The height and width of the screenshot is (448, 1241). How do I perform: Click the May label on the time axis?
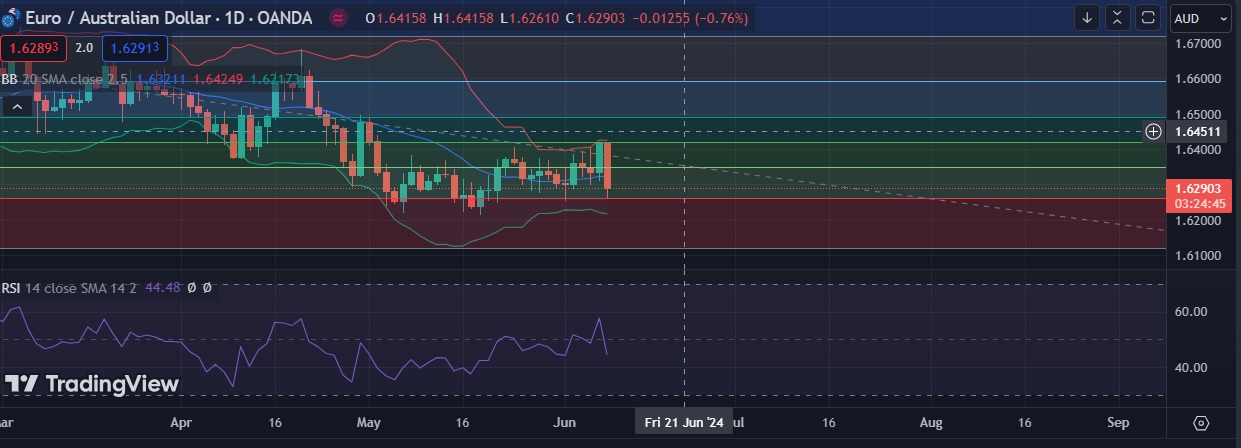369,423
